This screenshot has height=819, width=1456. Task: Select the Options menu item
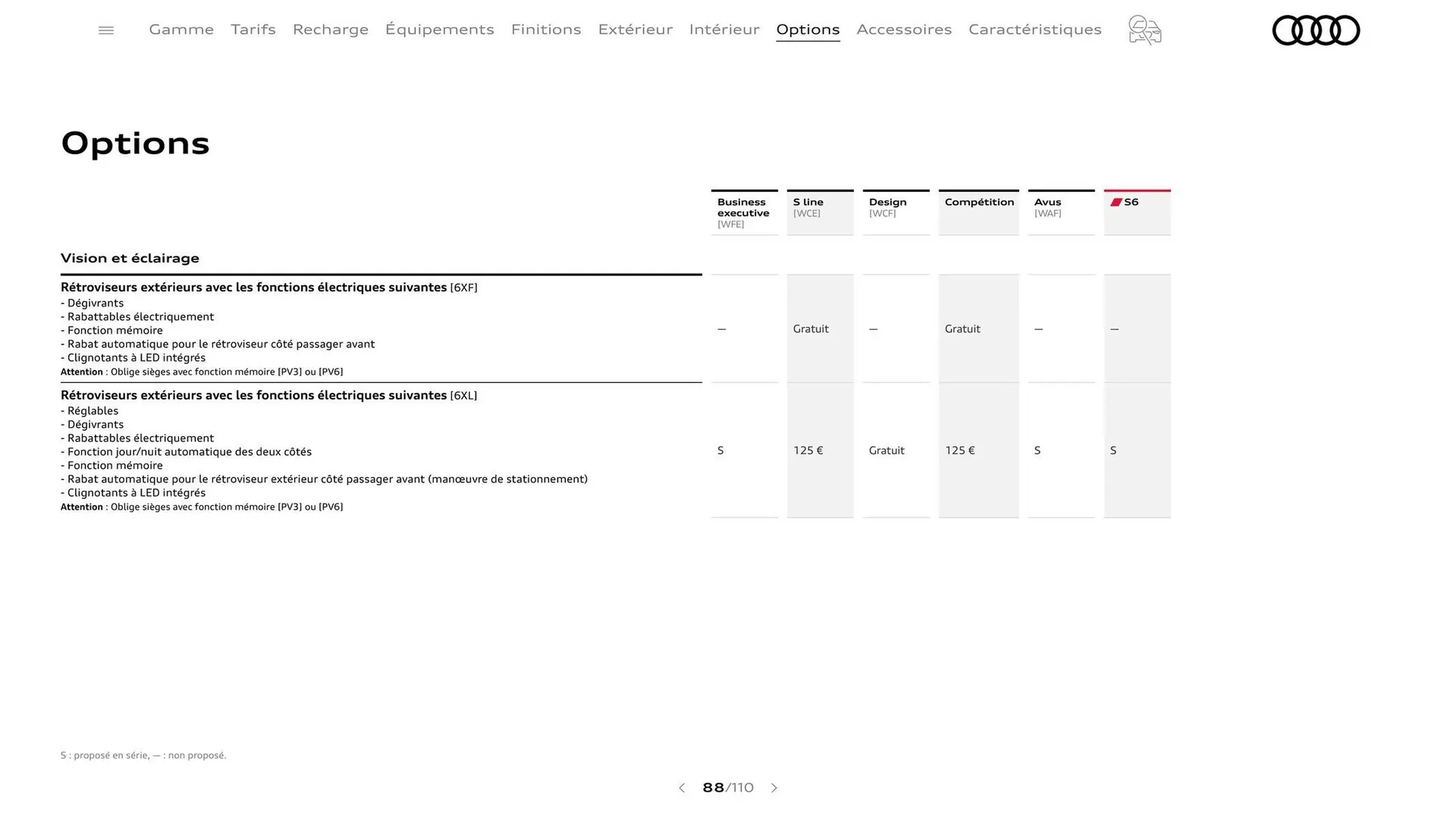tap(807, 30)
